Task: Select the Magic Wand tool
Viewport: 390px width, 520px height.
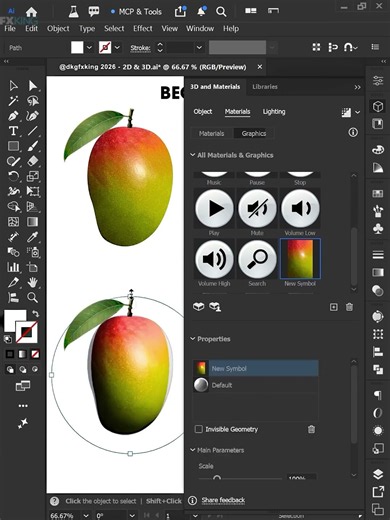Action: pyautogui.click(x=13, y=101)
